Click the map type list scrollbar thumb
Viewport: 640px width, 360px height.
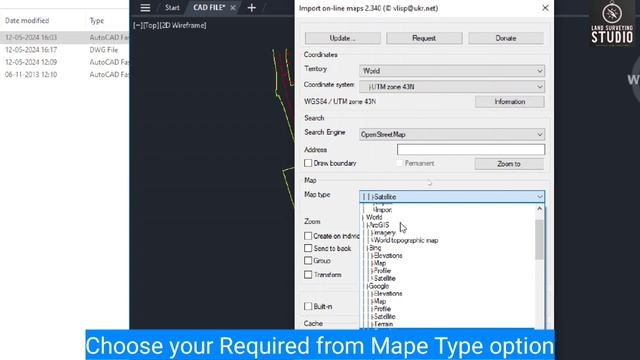[540, 240]
